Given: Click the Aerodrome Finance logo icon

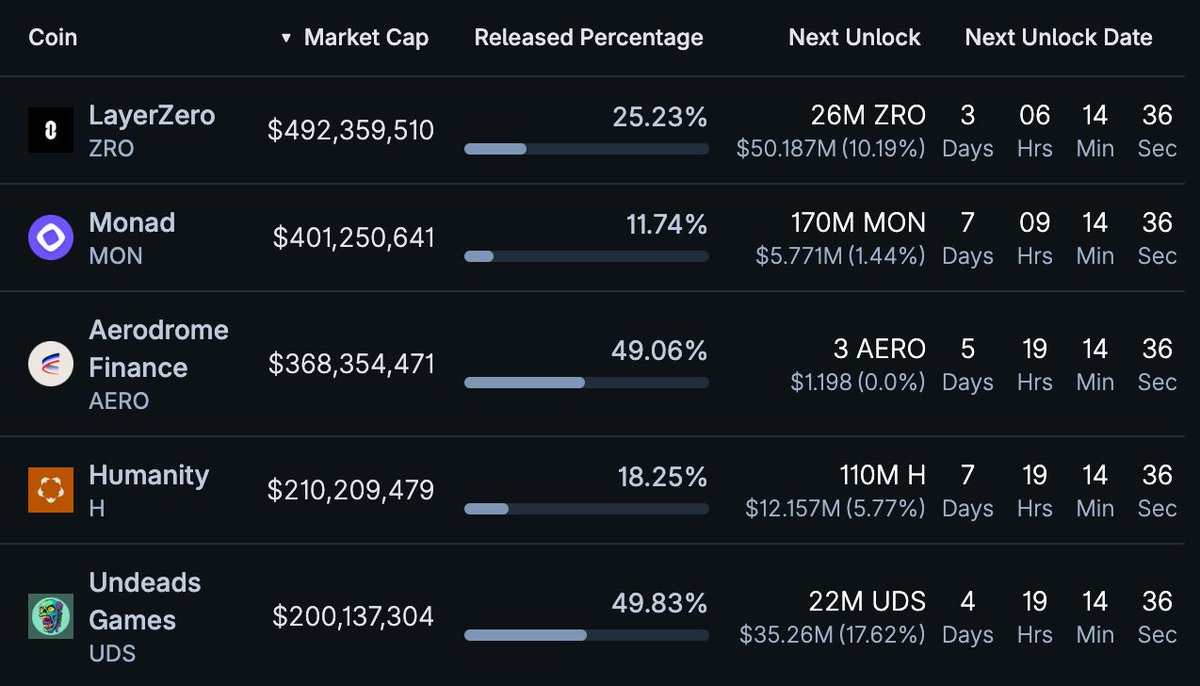Looking at the screenshot, I should (x=50, y=364).
